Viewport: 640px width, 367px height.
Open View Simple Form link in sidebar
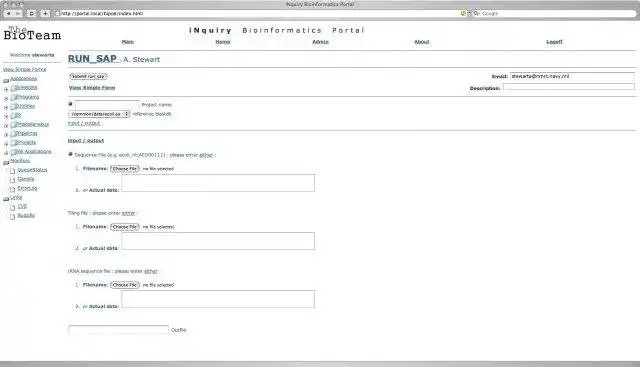point(24,70)
